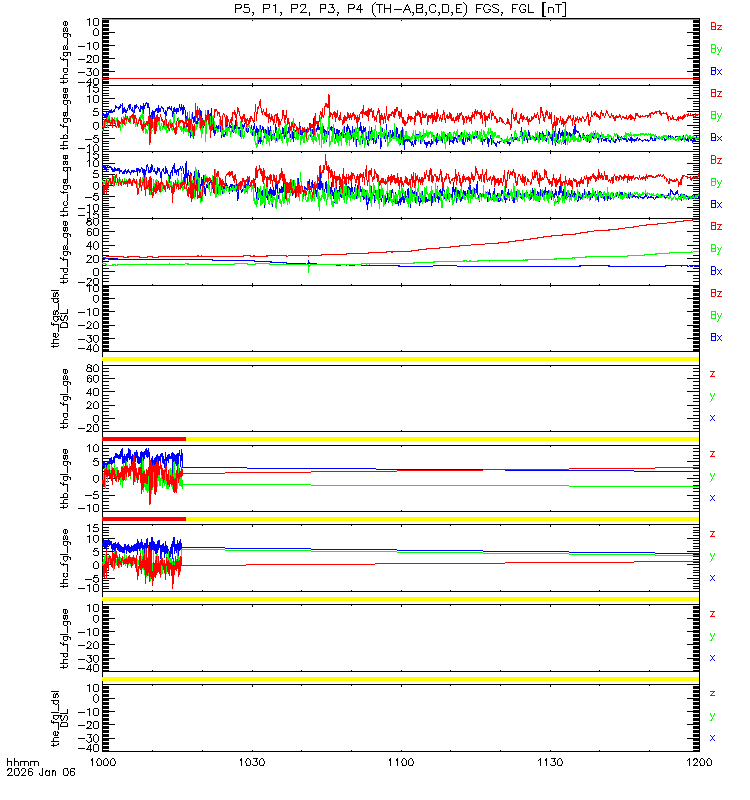Click the plot title mentioning FGS, FGL [nT]
The image size is (750, 800).
tap(401, 9)
